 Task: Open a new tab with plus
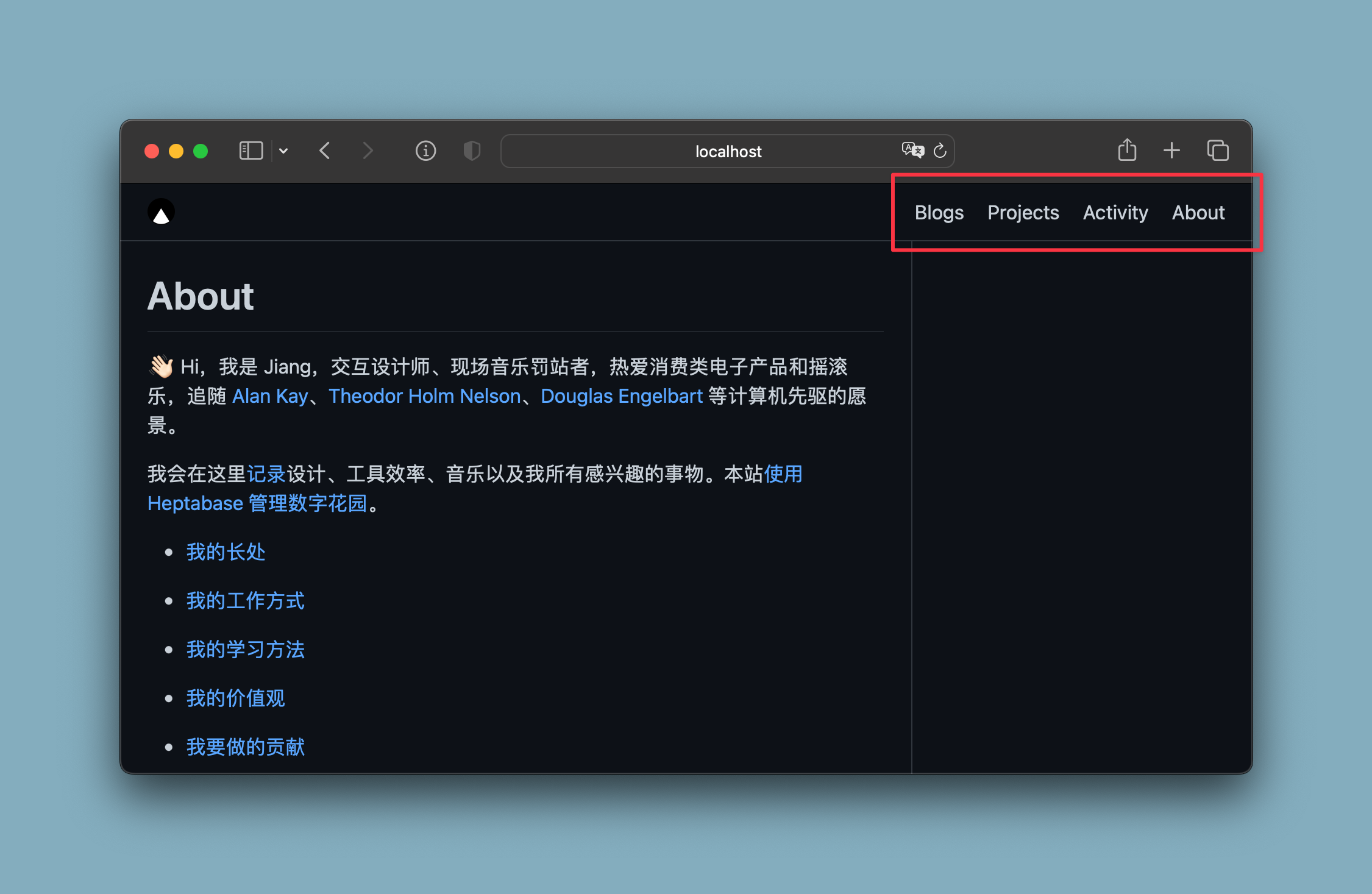click(1171, 151)
